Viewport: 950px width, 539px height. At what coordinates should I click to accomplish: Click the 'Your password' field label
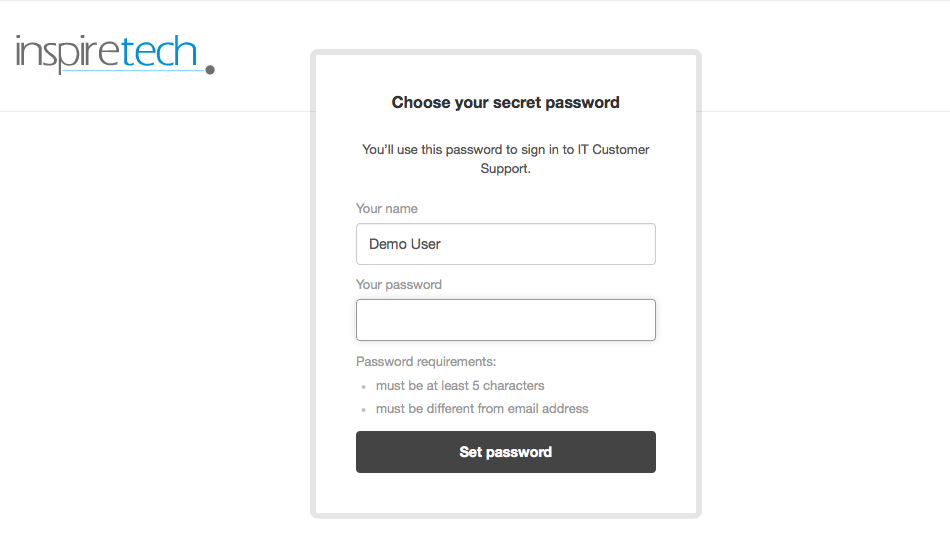(399, 285)
